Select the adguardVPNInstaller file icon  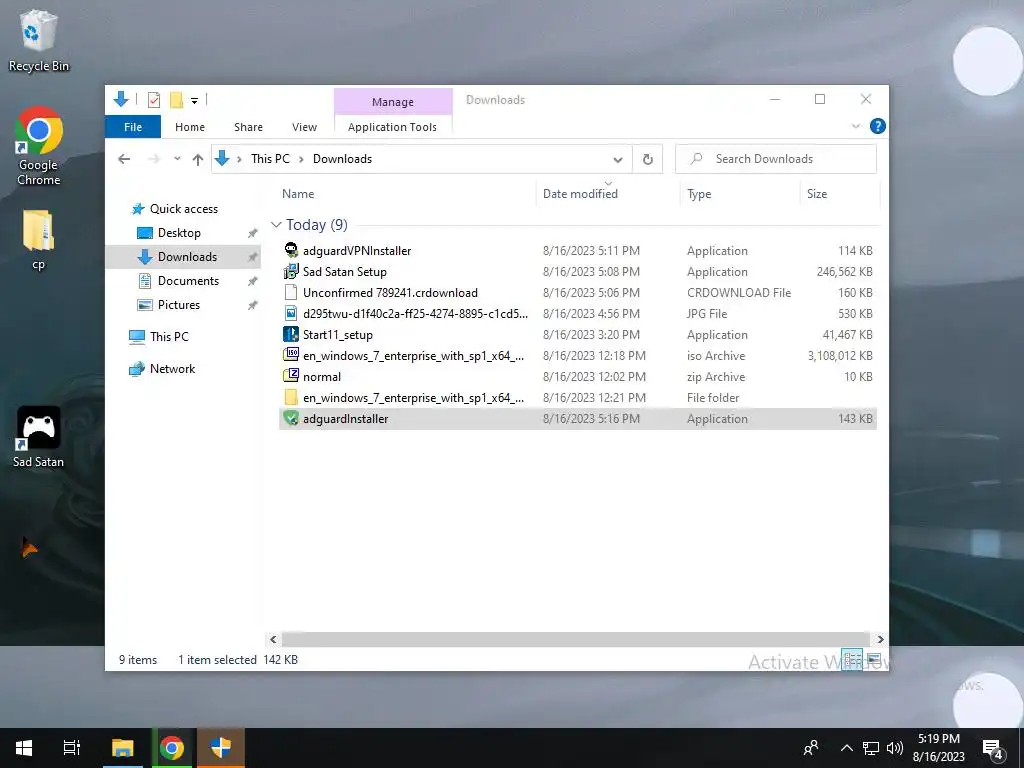tap(291, 250)
